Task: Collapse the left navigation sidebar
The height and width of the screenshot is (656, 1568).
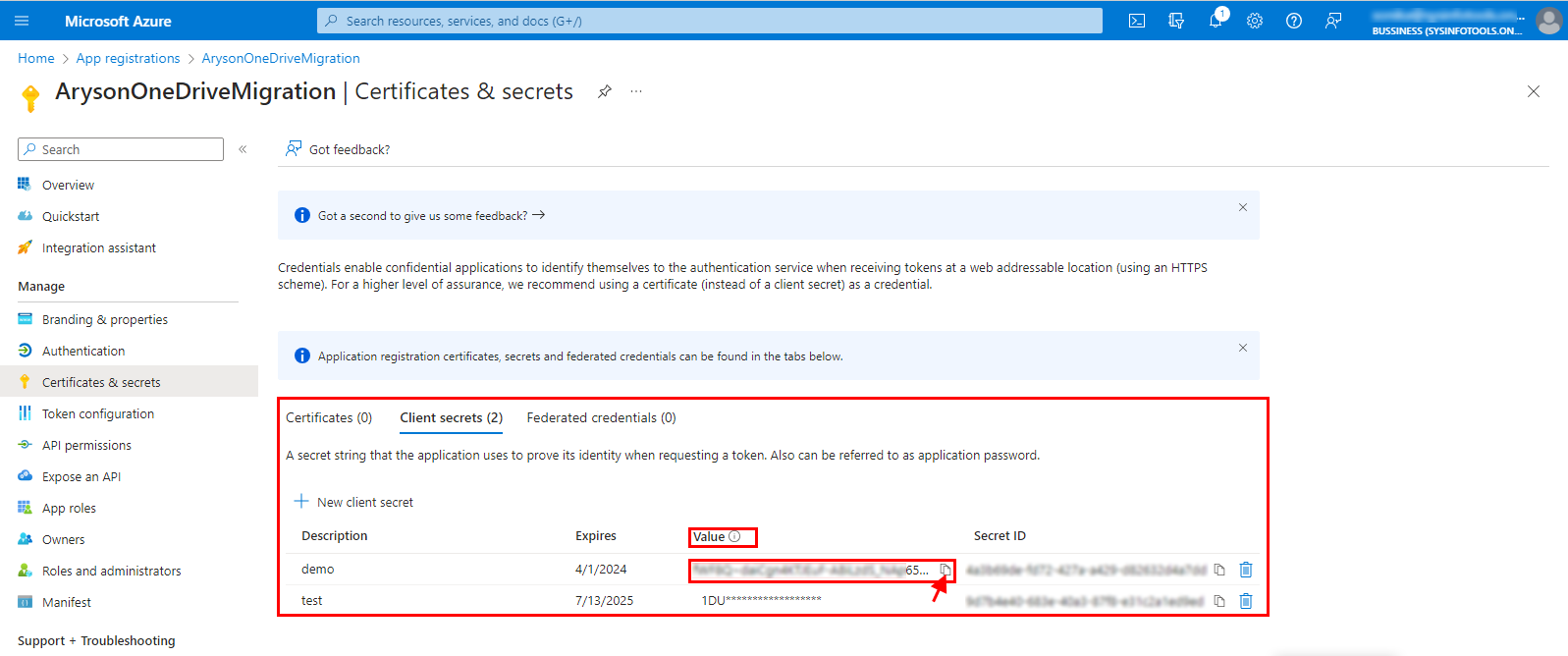Action: point(243,149)
